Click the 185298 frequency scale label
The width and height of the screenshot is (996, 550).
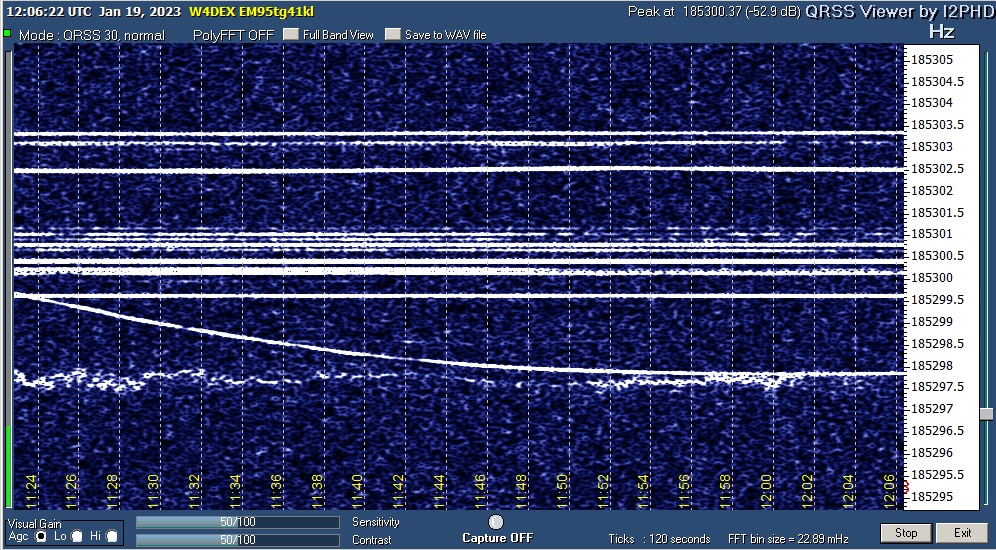point(932,365)
